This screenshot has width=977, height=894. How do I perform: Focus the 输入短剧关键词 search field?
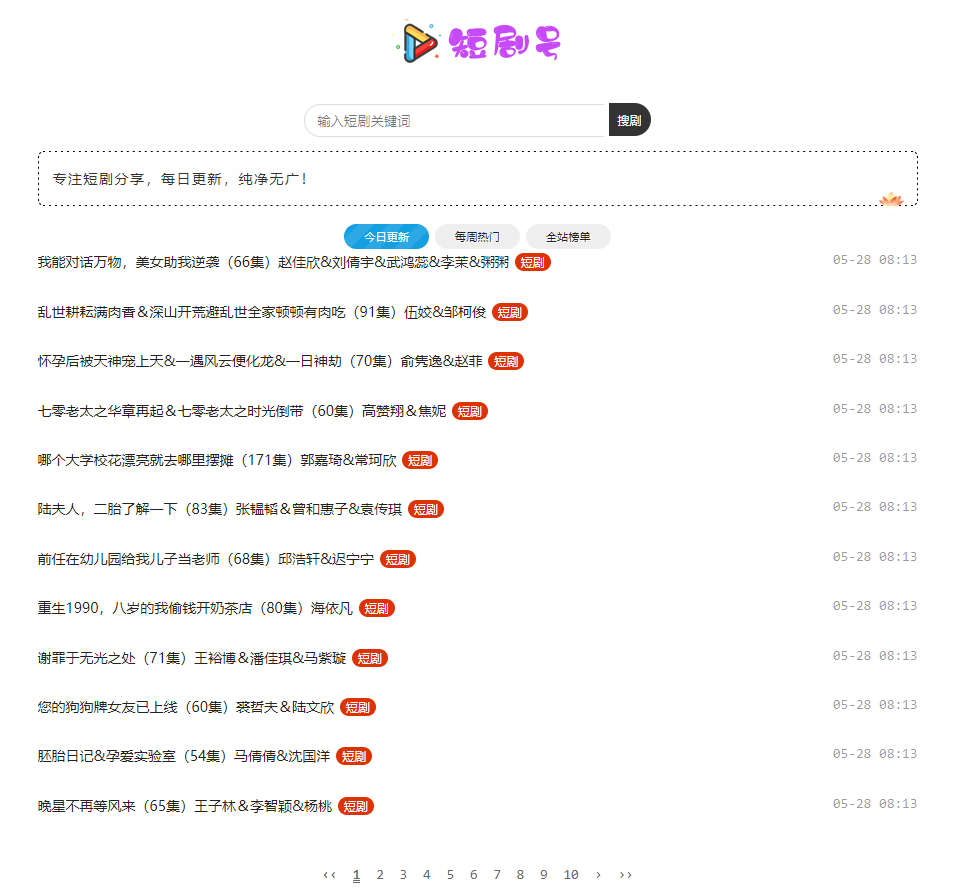click(x=457, y=121)
